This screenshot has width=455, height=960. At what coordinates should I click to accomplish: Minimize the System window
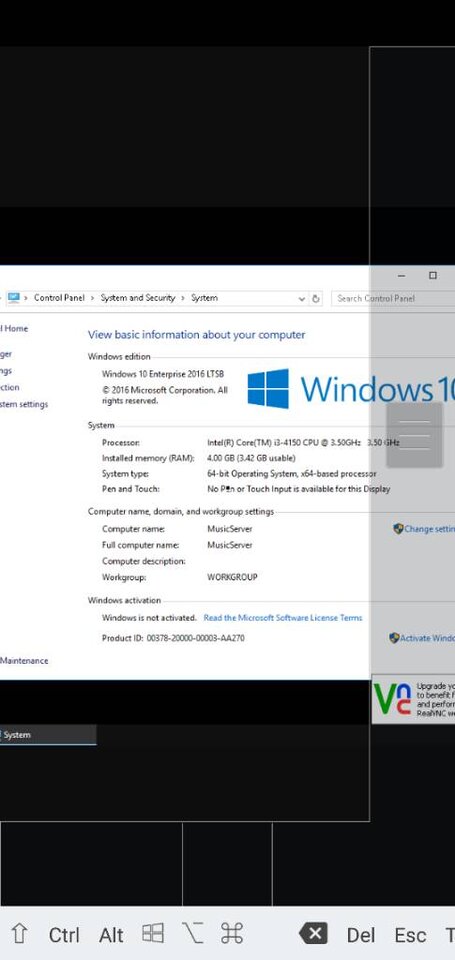click(x=402, y=276)
